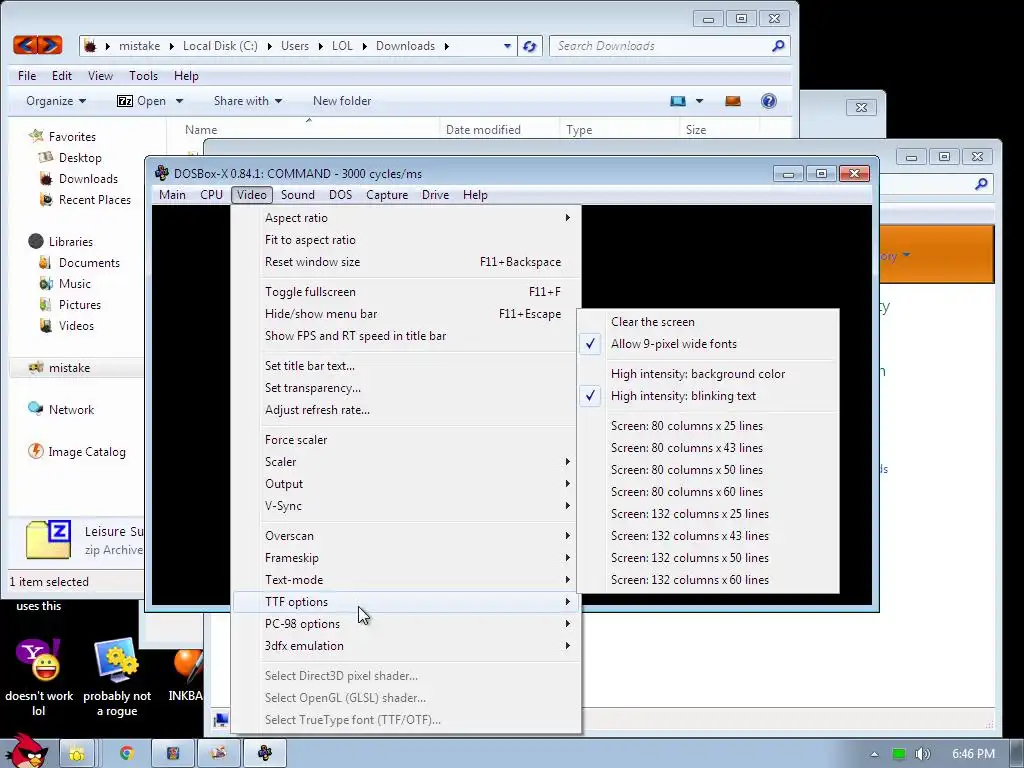
Task: Click the INKBA desktop icon
Action: (188, 663)
